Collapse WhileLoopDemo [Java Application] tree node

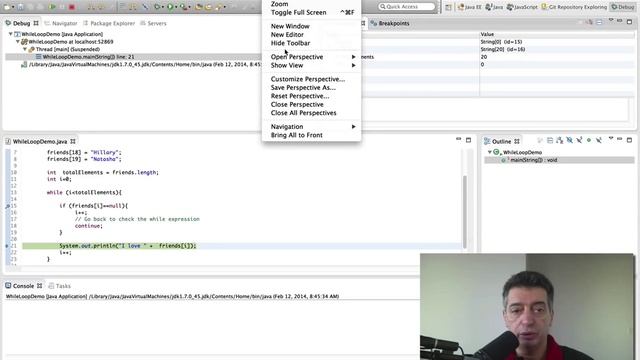click(11, 34)
